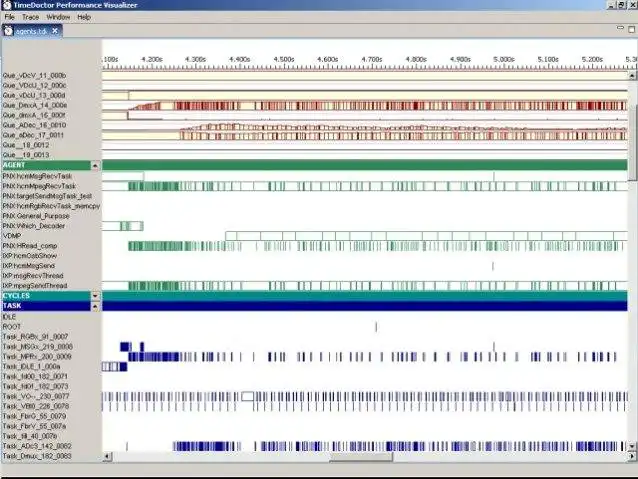Open the Help menu
The width and height of the screenshot is (638, 479).
point(84,17)
